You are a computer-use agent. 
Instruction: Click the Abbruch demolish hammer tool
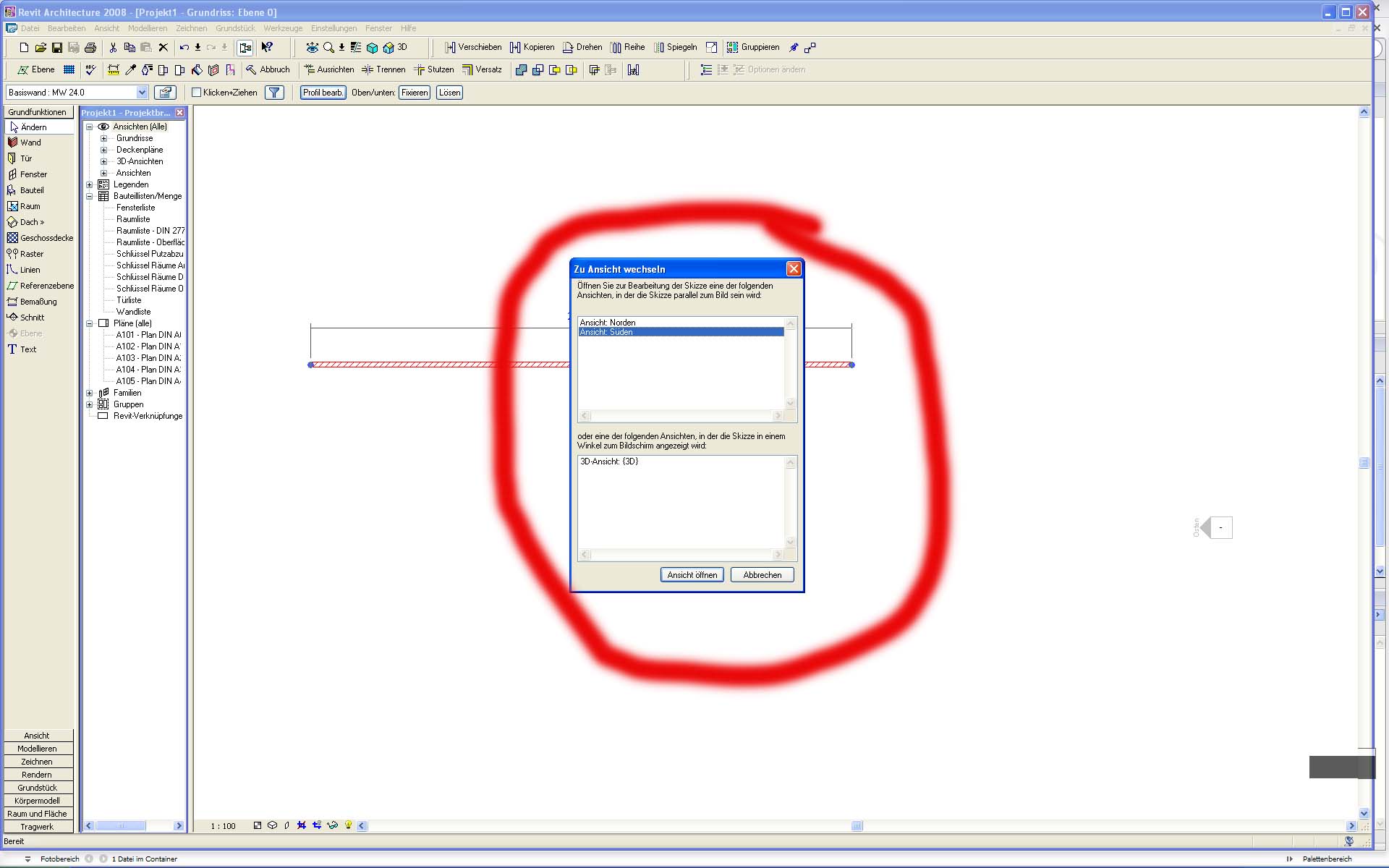[x=268, y=70]
